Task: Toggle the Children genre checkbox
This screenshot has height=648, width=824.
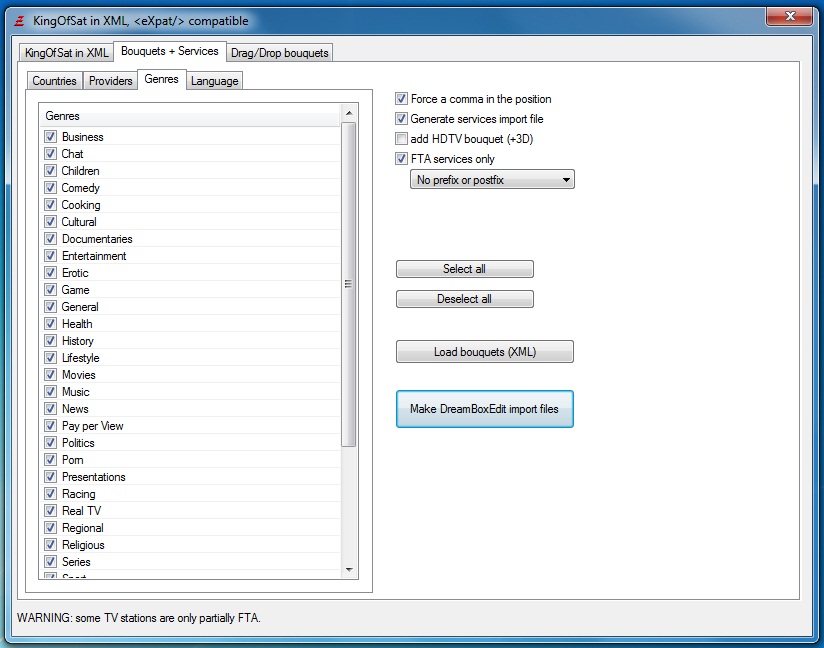Action: tap(50, 171)
